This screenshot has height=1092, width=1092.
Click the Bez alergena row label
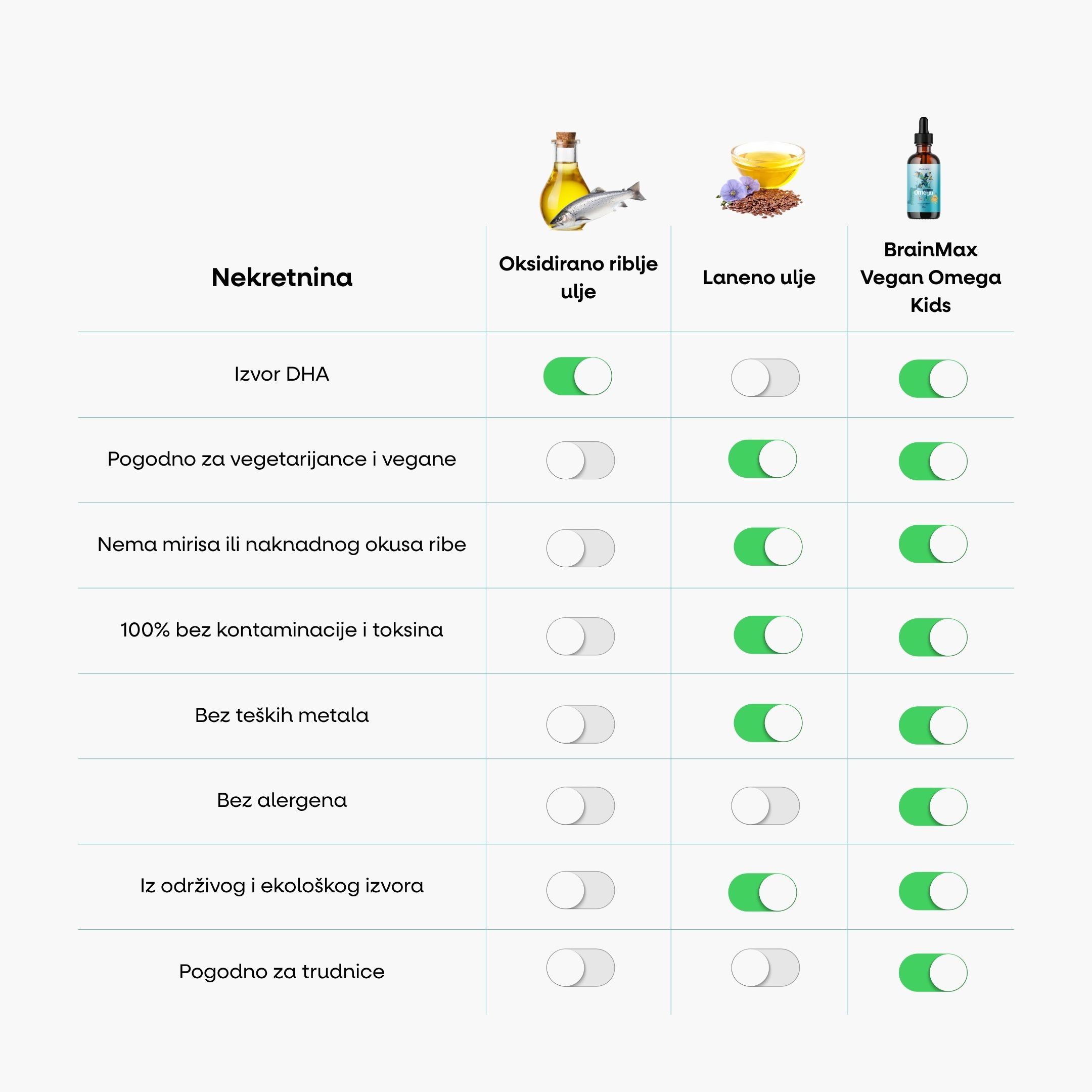282,800
